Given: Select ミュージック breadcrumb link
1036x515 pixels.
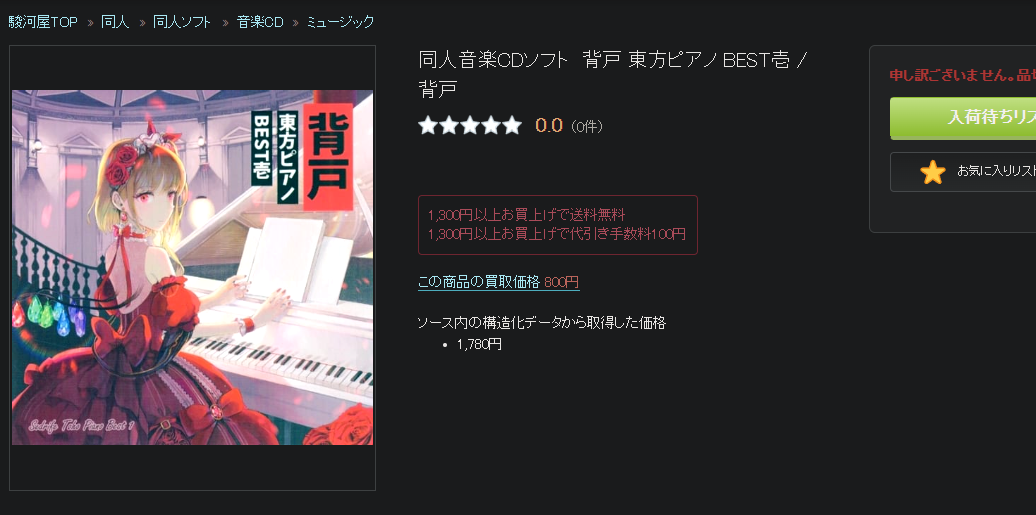Looking at the screenshot, I should [x=340, y=22].
